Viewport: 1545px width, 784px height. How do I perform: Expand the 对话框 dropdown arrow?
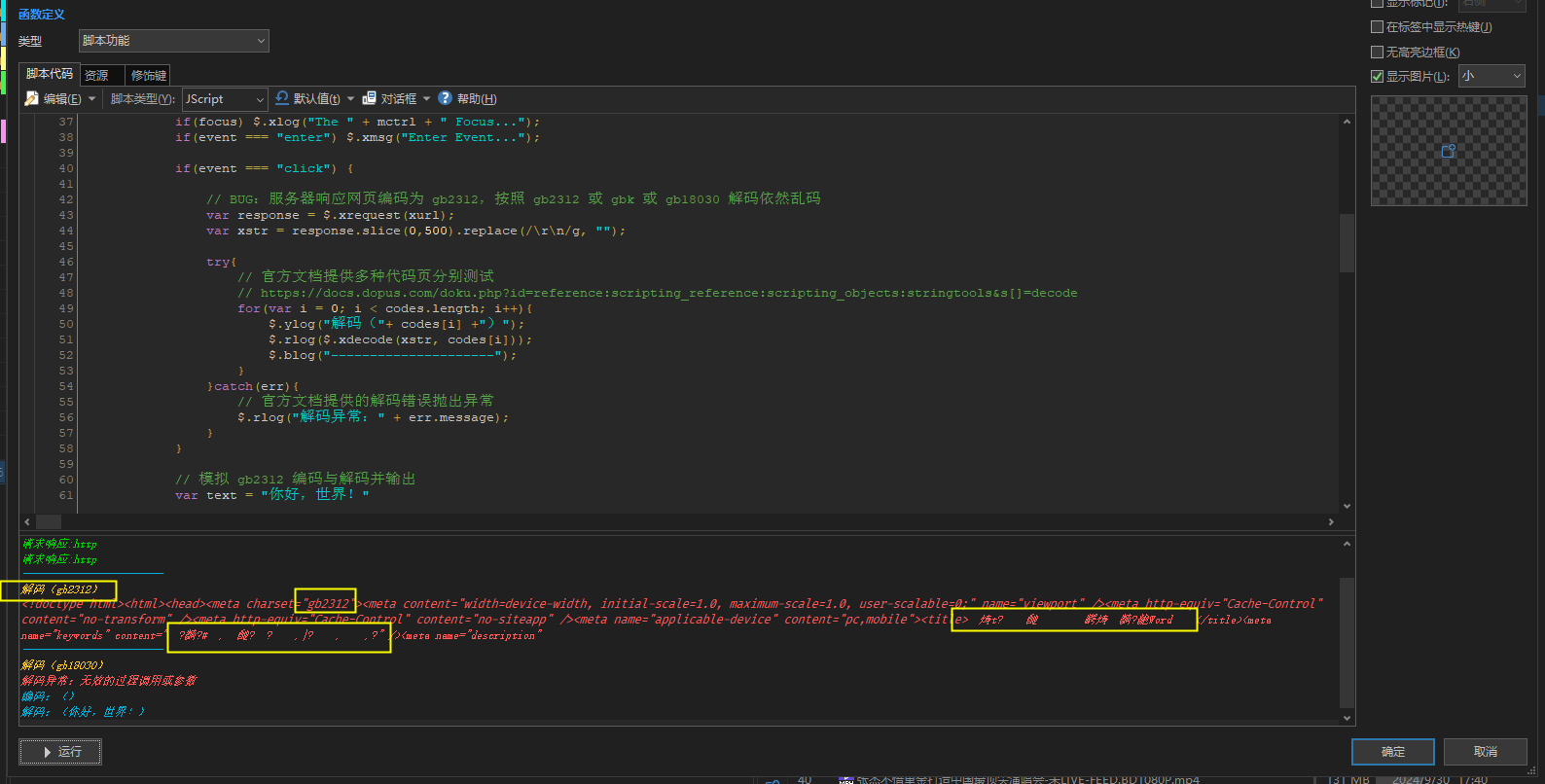click(426, 98)
